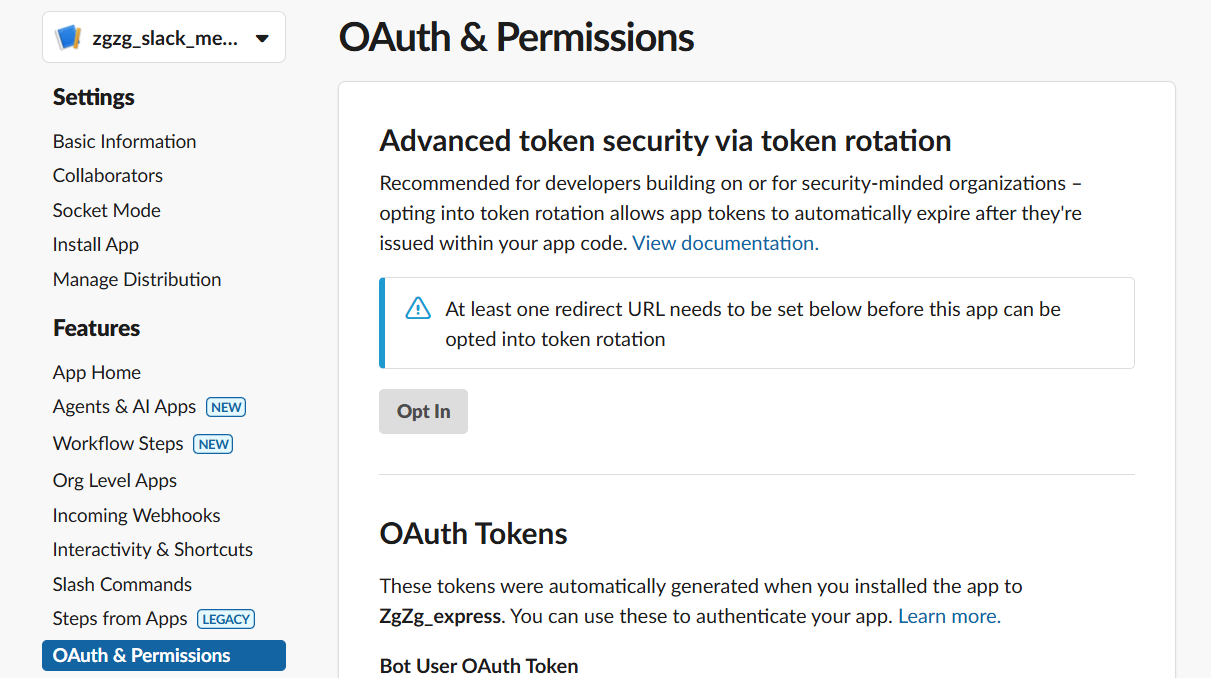1211x678 pixels.
Task: Go to Incoming Webhooks
Action: point(137,515)
